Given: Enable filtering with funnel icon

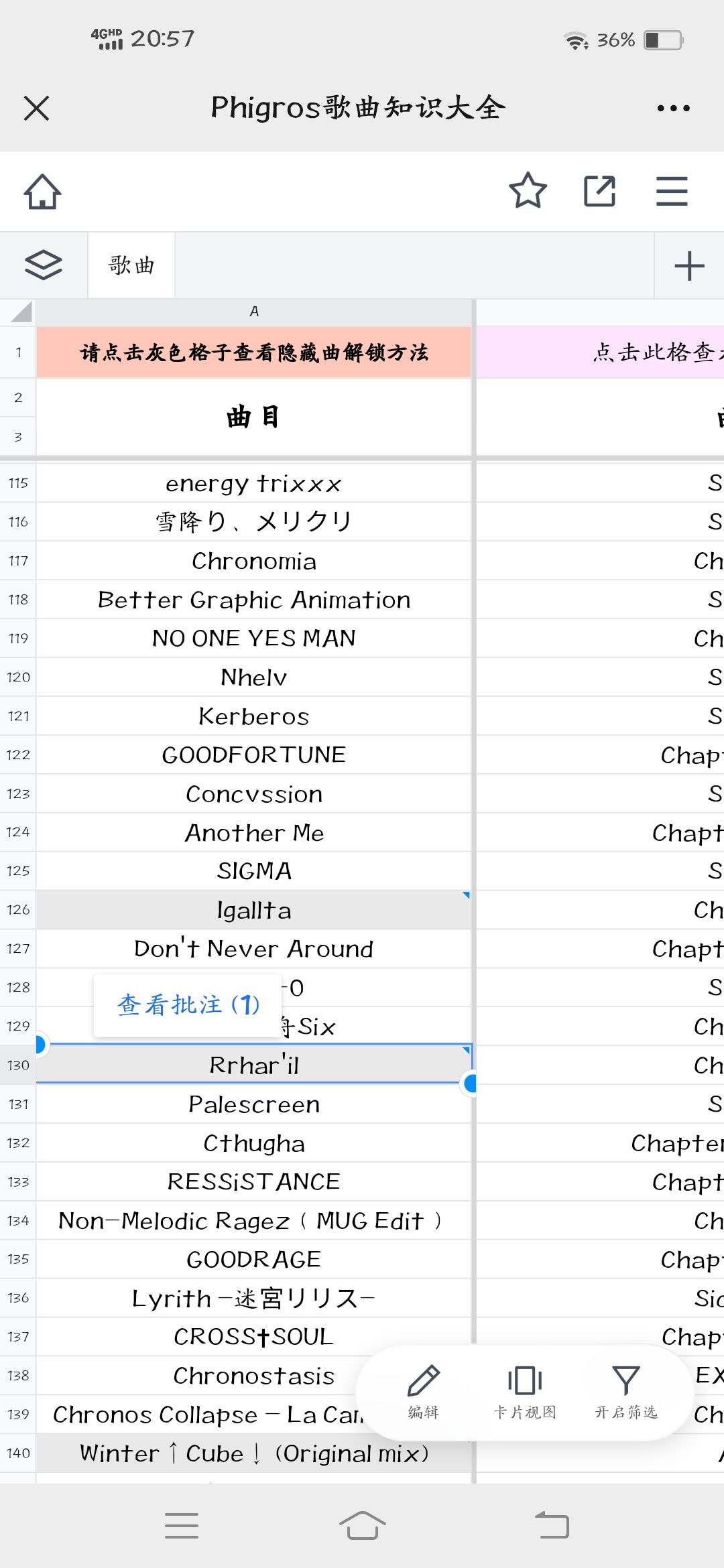Looking at the screenshot, I should [626, 1391].
